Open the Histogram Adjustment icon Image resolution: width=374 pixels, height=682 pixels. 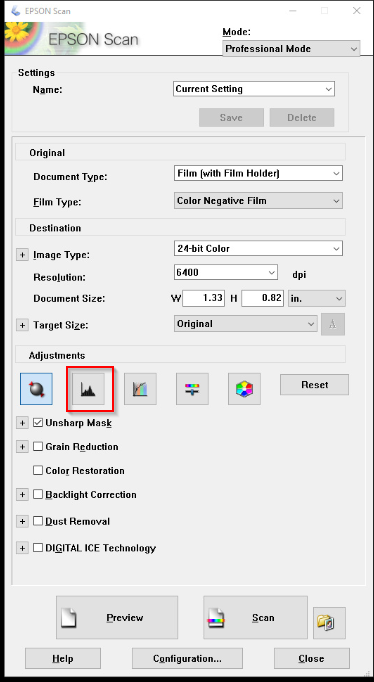coord(89,389)
